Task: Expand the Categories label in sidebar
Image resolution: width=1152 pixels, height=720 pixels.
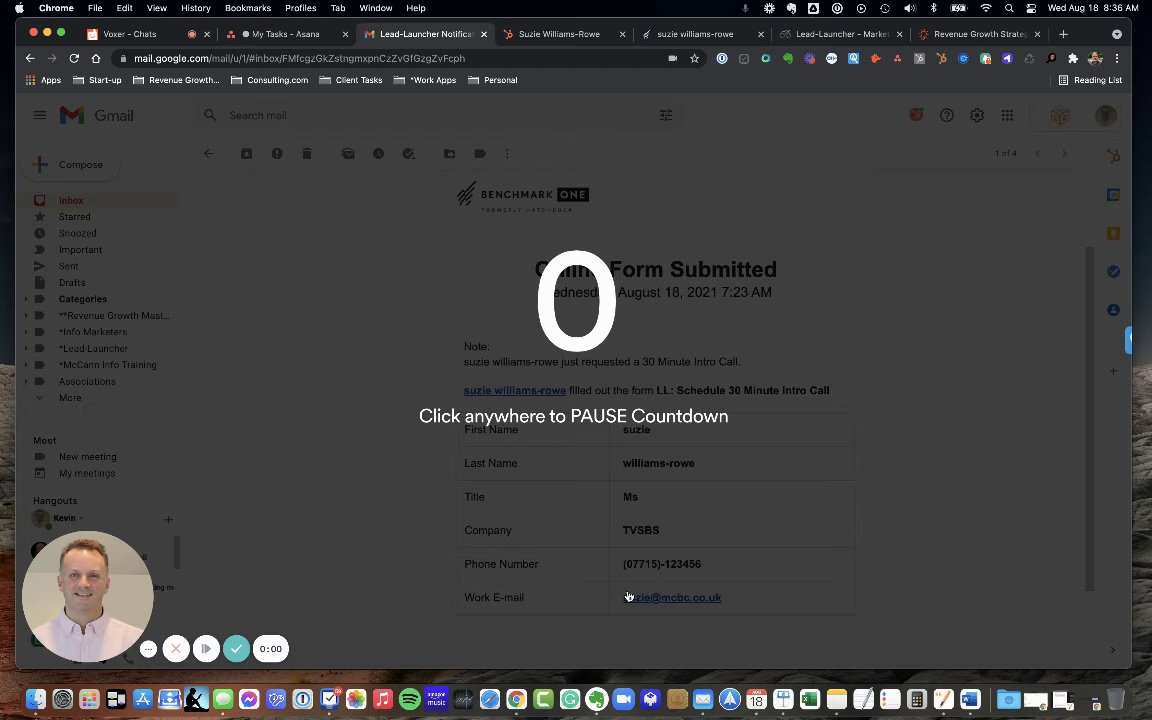Action: click(26, 299)
